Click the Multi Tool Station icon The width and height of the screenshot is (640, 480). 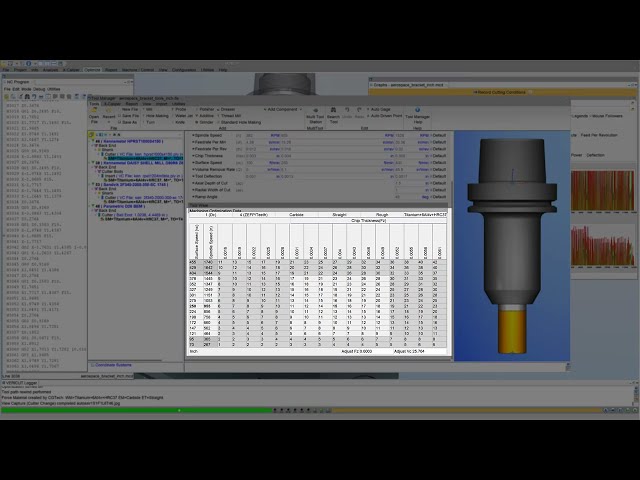pyautogui.click(x=315, y=110)
